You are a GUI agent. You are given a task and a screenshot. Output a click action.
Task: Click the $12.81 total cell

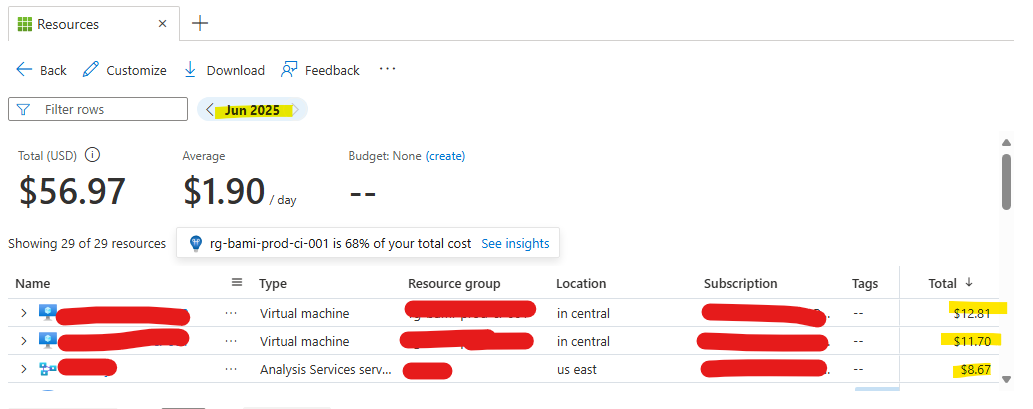click(972, 314)
